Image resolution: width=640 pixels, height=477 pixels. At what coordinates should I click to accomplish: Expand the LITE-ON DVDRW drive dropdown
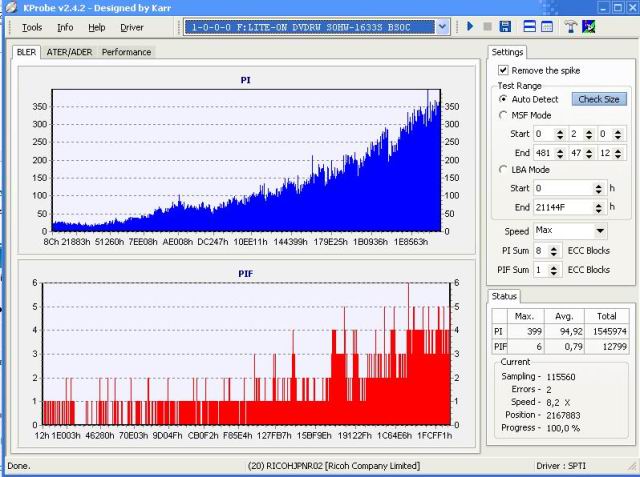click(x=442, y=27)
